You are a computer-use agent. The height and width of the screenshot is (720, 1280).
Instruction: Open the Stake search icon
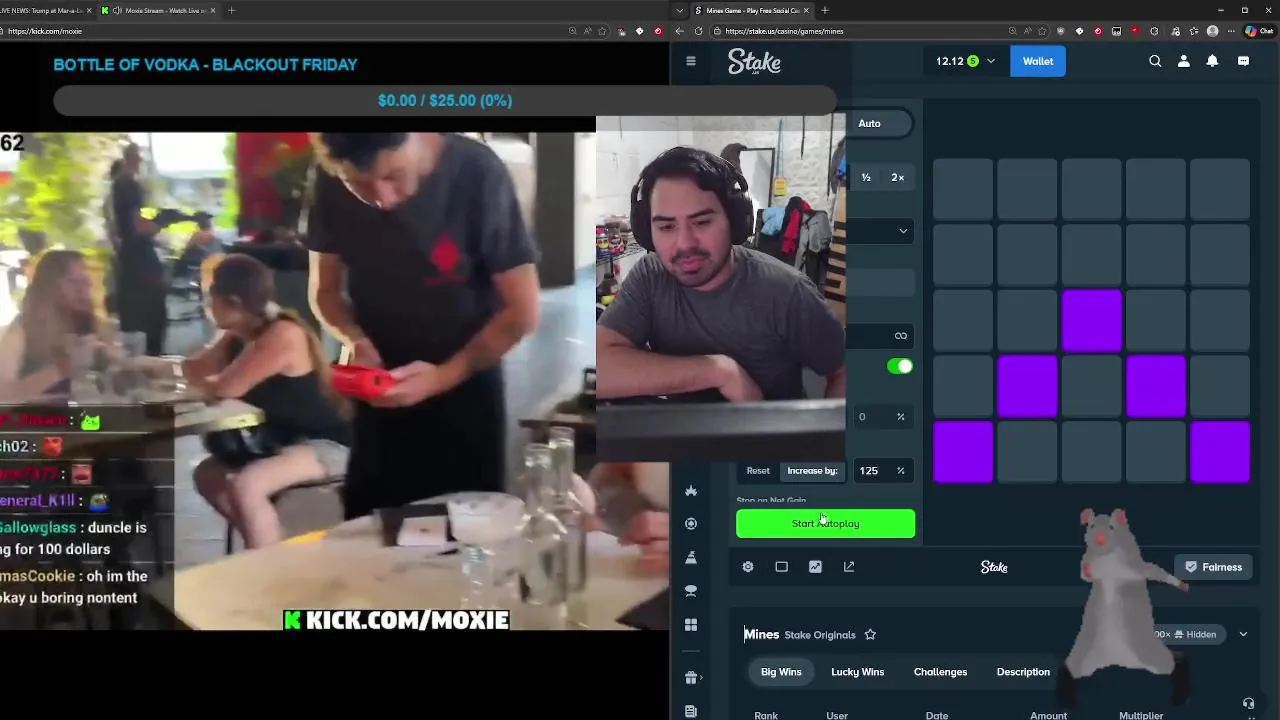click(1155, 61)
